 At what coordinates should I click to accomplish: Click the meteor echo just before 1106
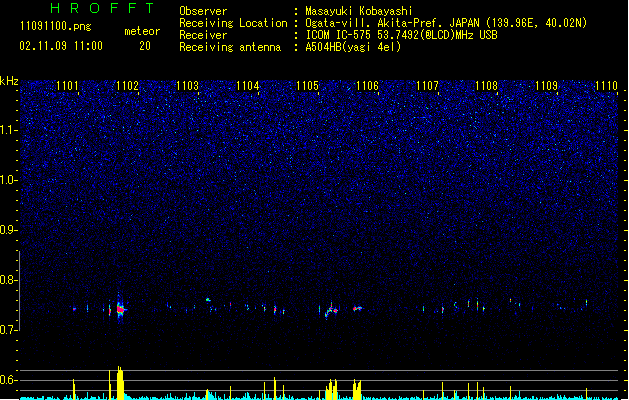pos(357,309)
